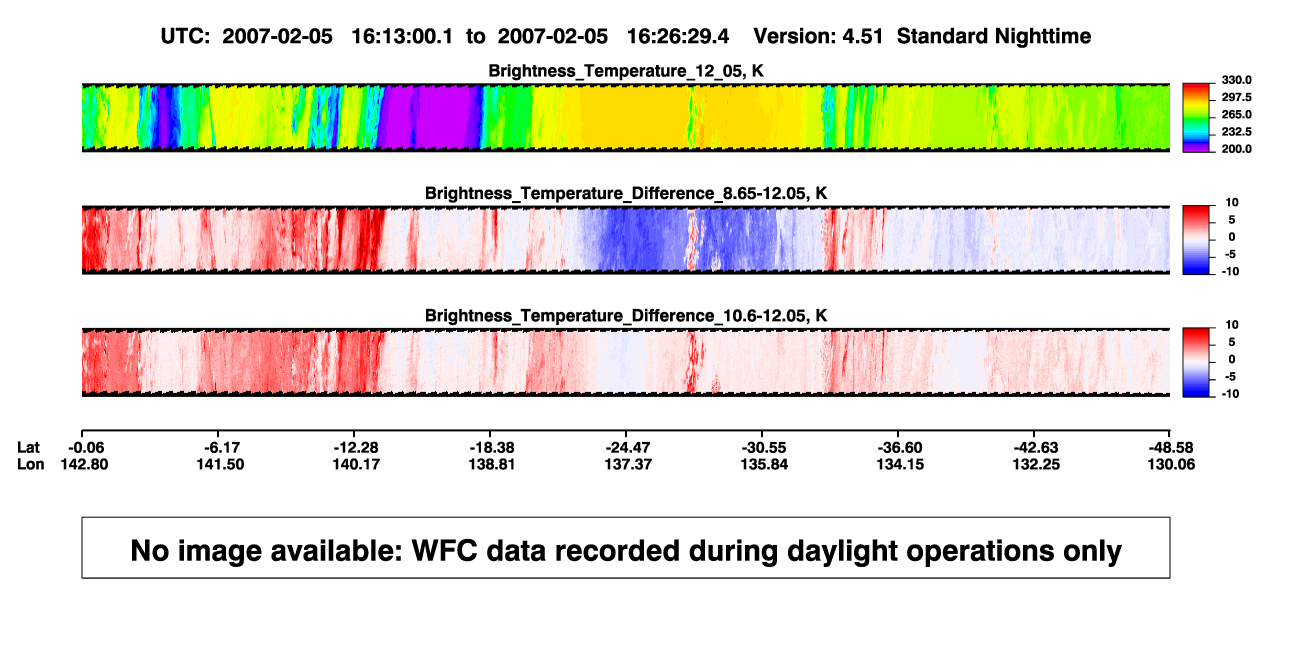Click latitude value -48.58
This screenshot has width=1300, height=667.
coord(1170,448)
